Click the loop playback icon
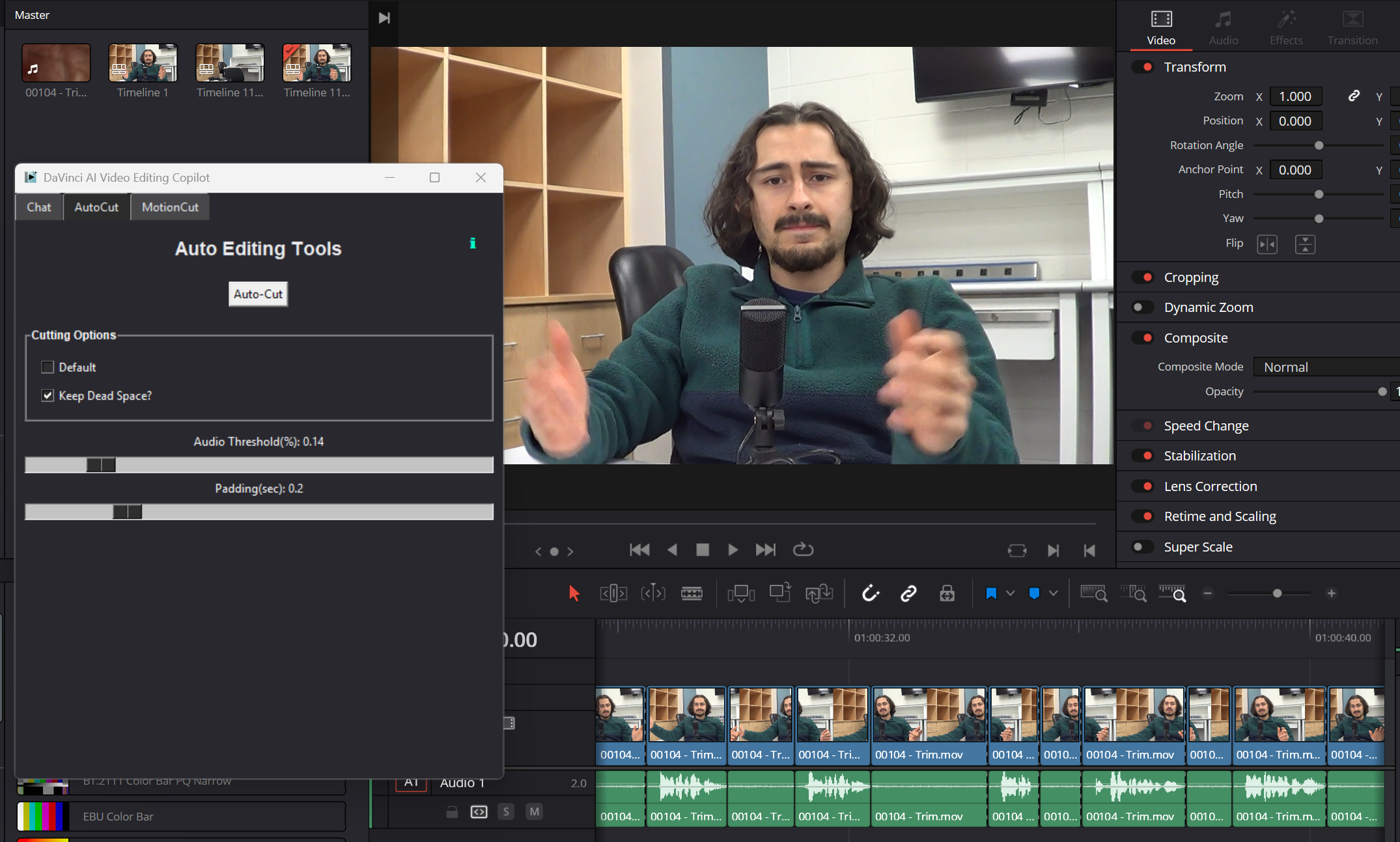The width and height of the screenshot is (1400, 842). pos(803,550)
